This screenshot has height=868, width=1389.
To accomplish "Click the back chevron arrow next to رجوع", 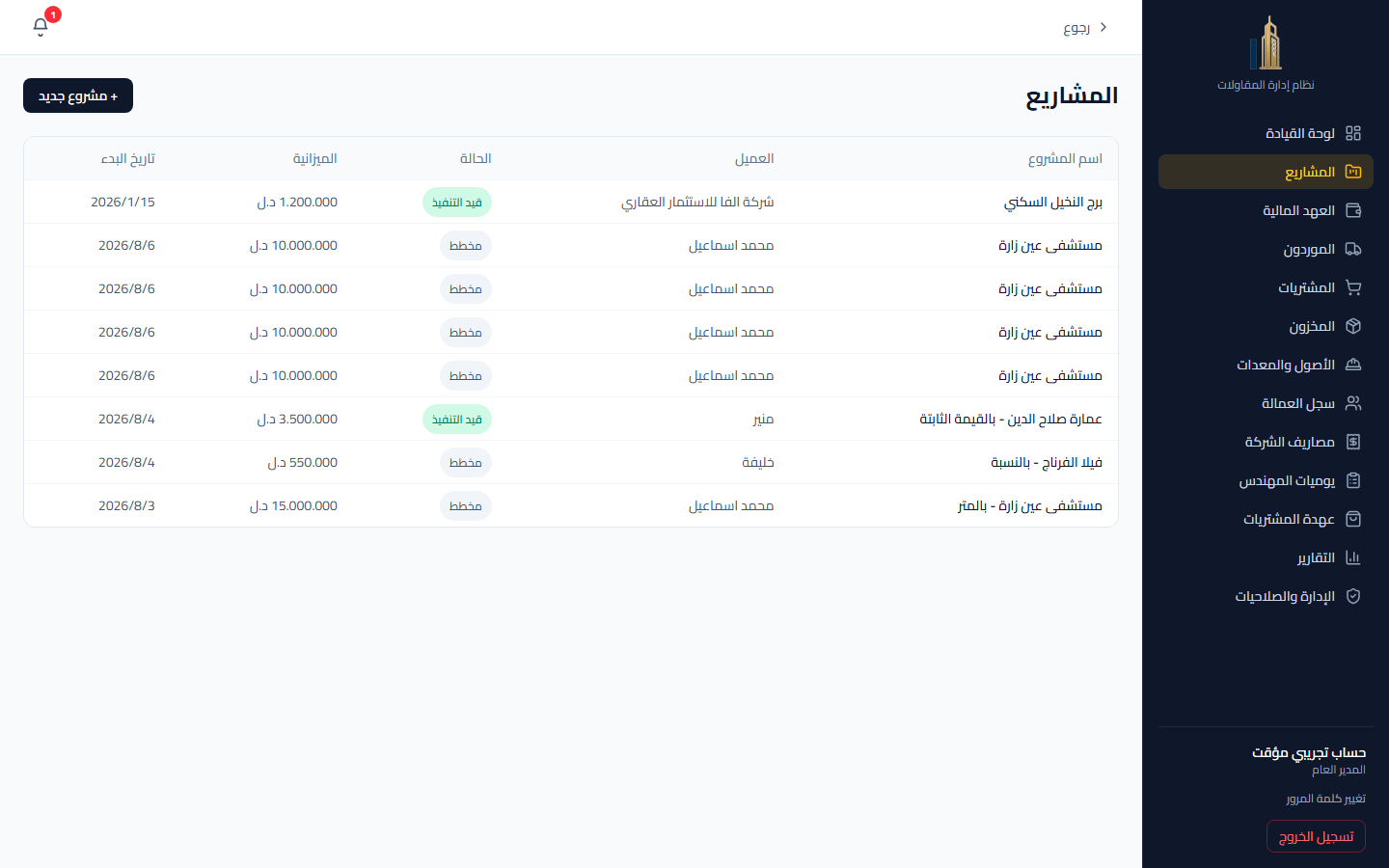I will (x=1103, y=27).
